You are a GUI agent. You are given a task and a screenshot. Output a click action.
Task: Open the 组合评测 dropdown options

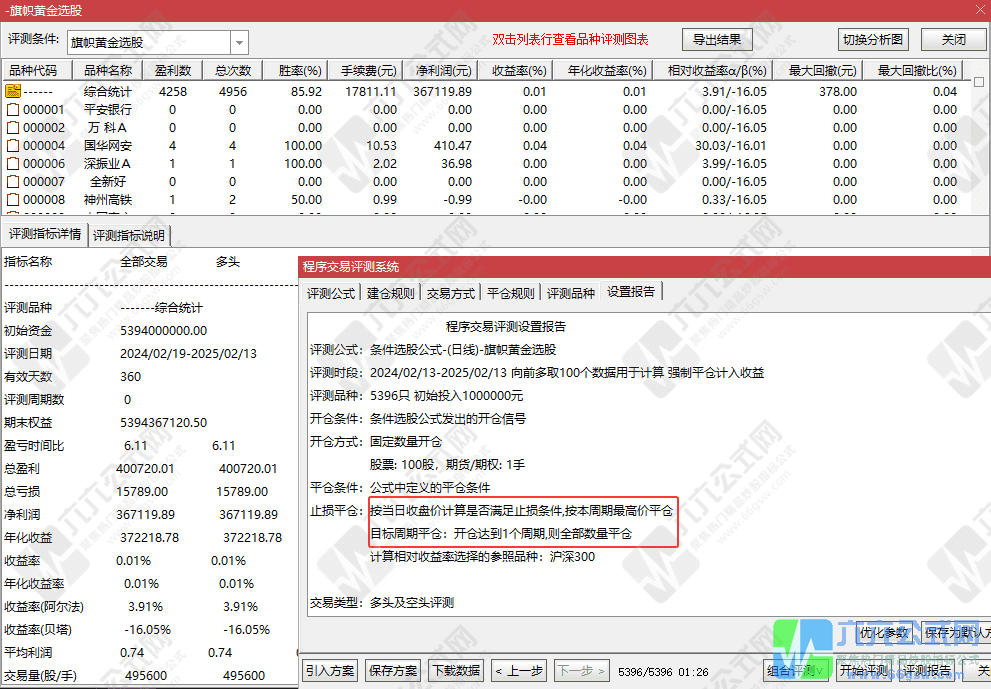pos(819,668)
